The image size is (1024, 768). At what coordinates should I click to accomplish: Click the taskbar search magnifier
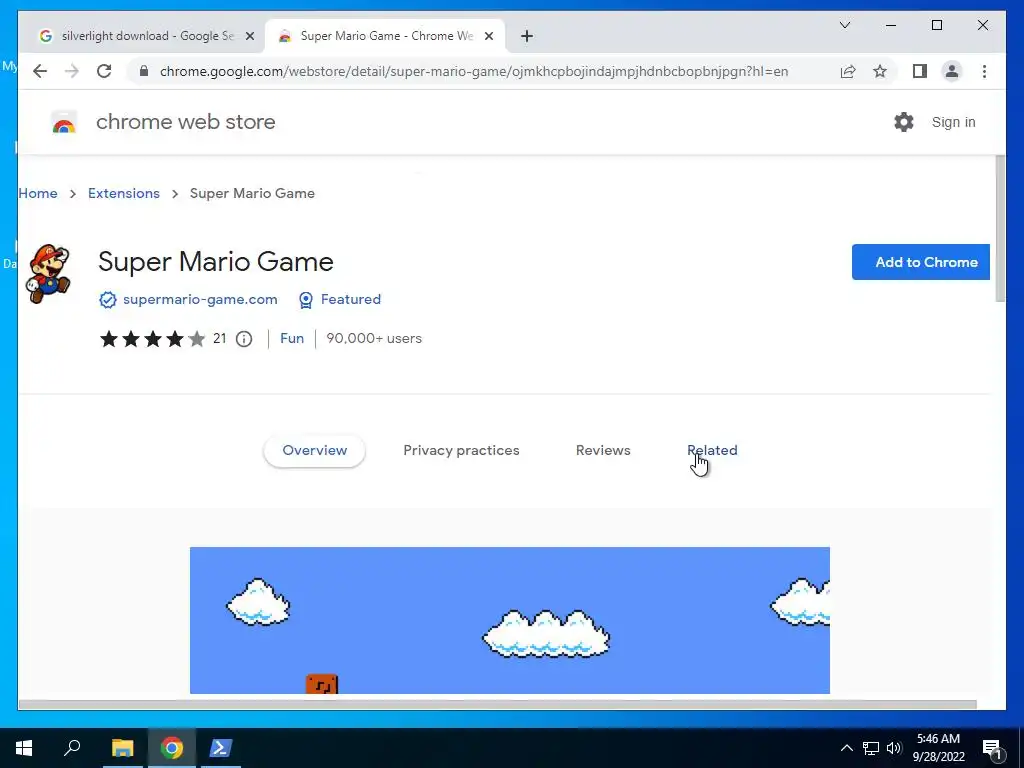[x=72, y=748]
